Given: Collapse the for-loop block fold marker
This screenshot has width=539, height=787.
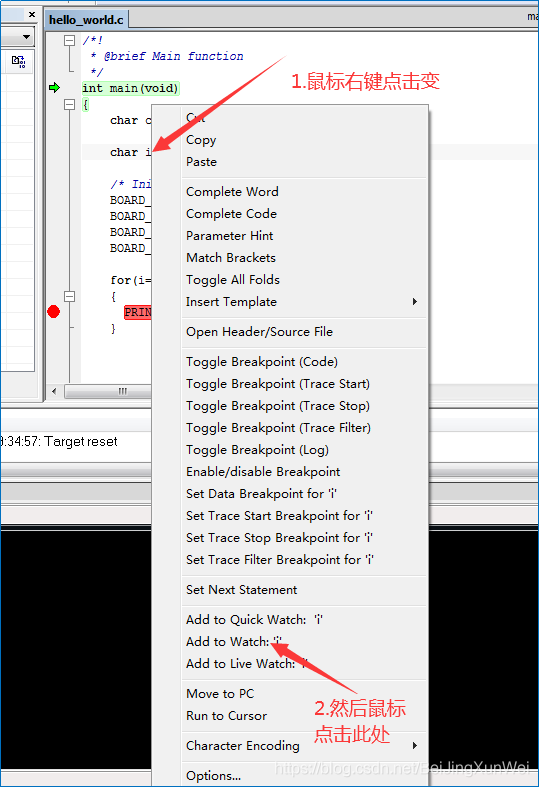Looking at the screenshot, I should 70,296.
